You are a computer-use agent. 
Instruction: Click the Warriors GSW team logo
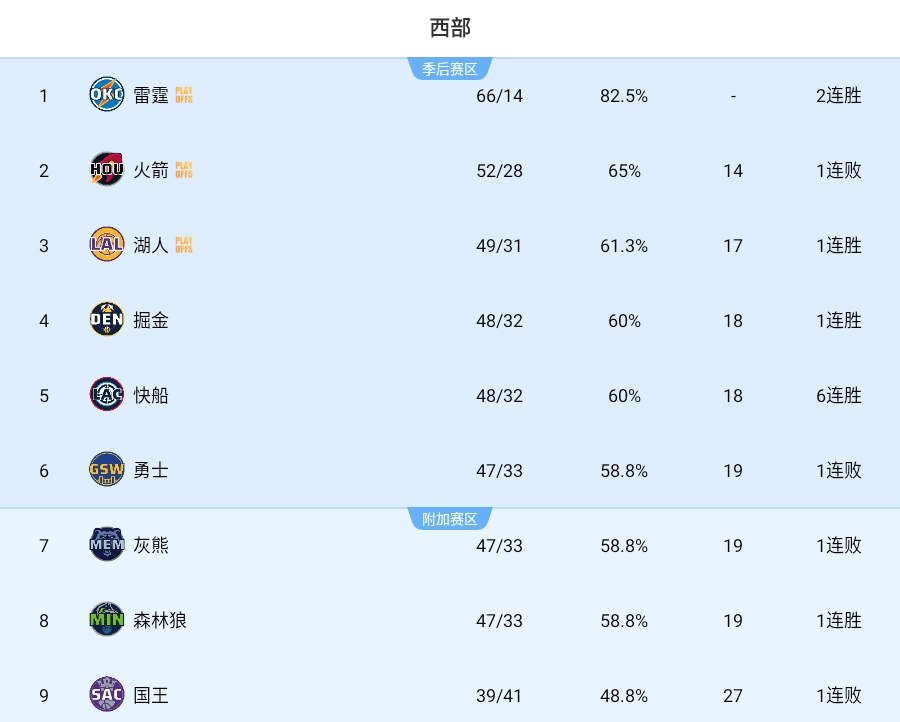coord(107,470)
